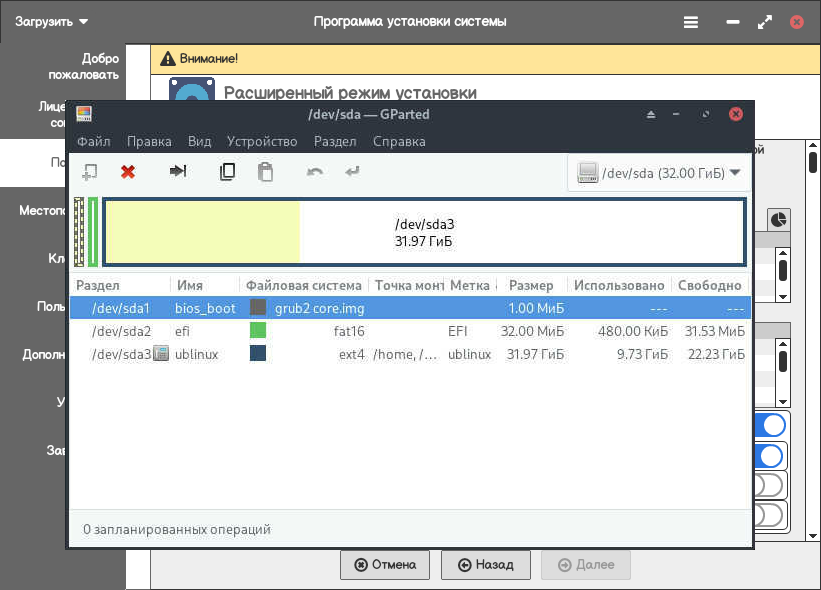Toggle the first enabled blue switch
This screenshot has width=821, height=590.
(770, 426)
